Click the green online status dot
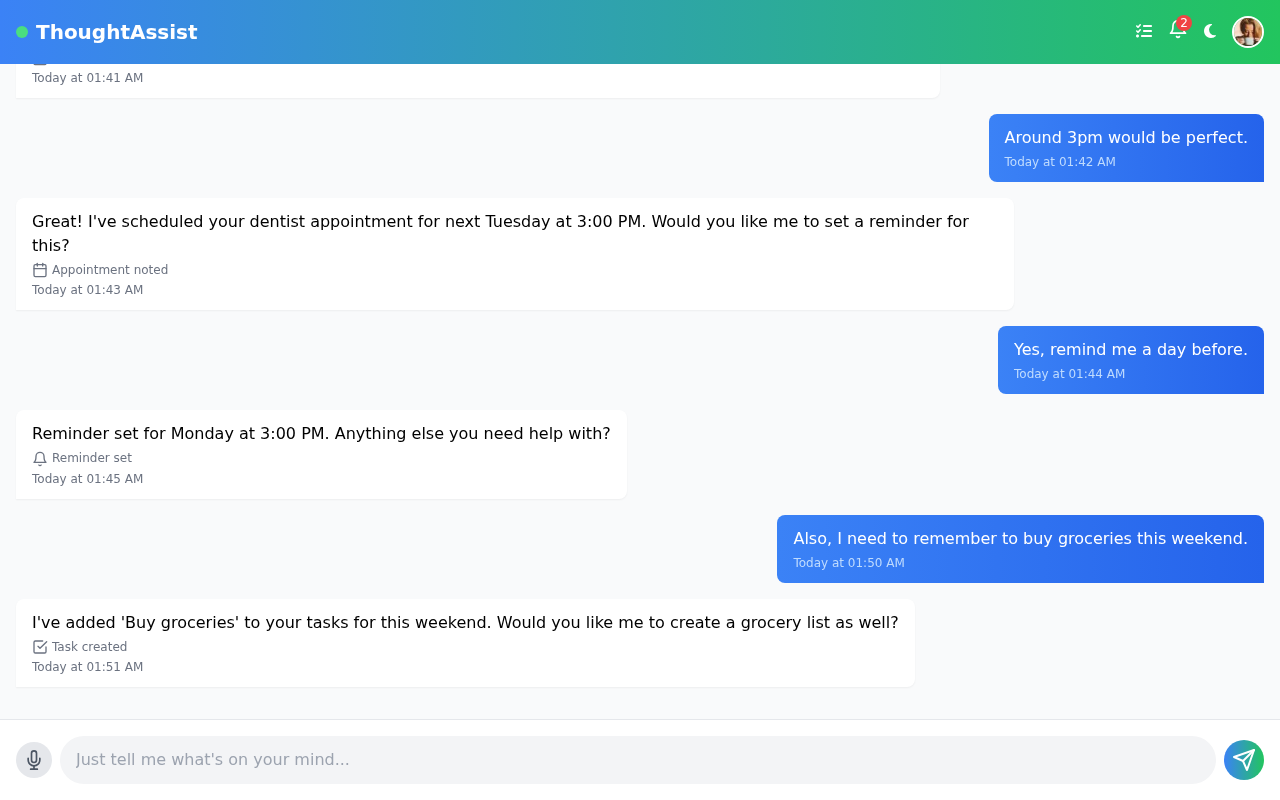 20,31
